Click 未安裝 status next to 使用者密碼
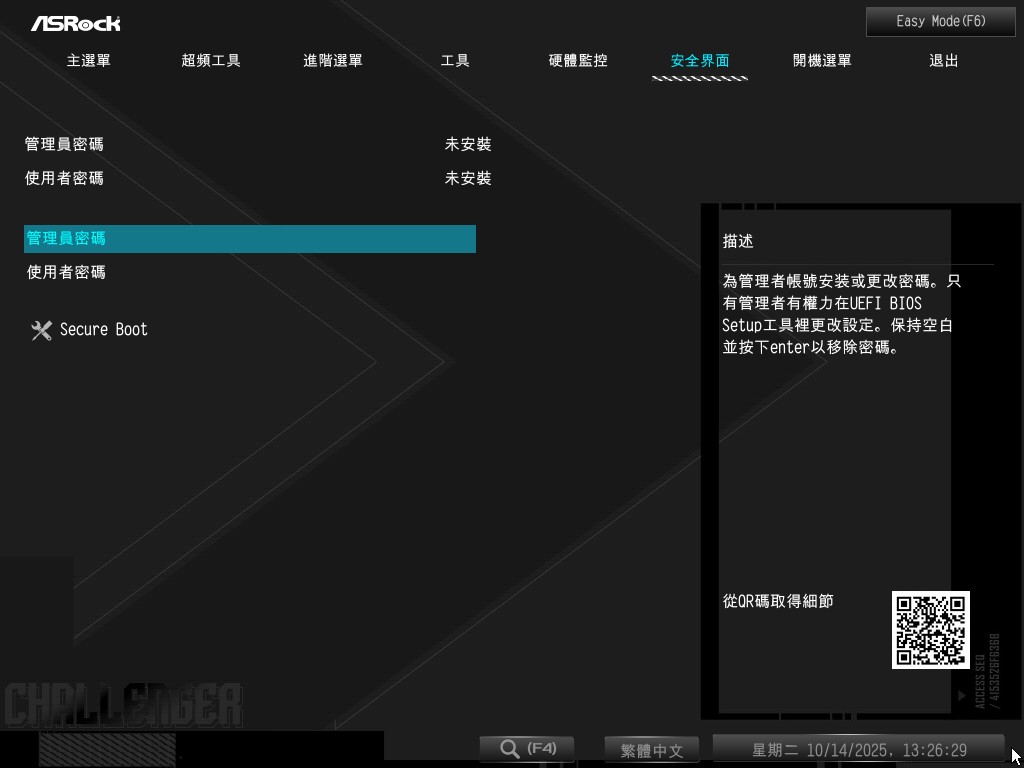 click(x=468, y=179)
